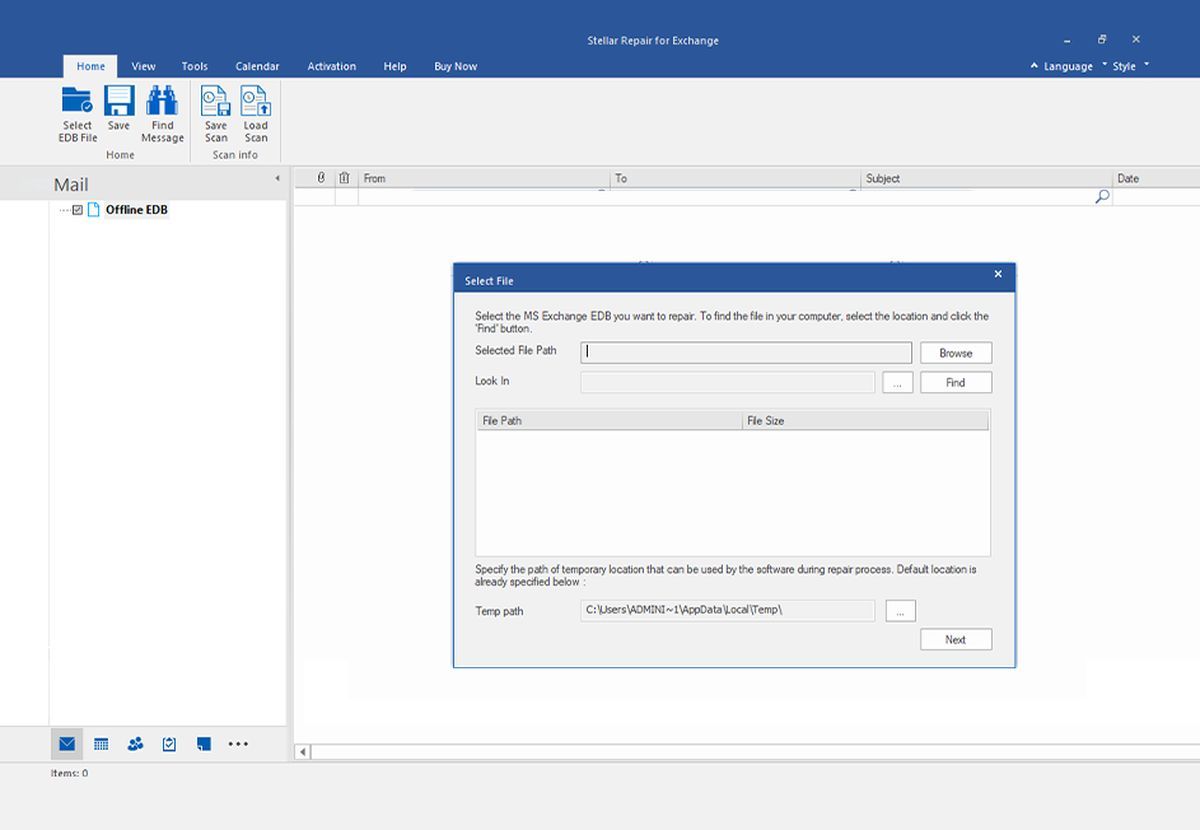Click the File Path column header
Screen dimensions: 1200x830
[x=609, y=421]
